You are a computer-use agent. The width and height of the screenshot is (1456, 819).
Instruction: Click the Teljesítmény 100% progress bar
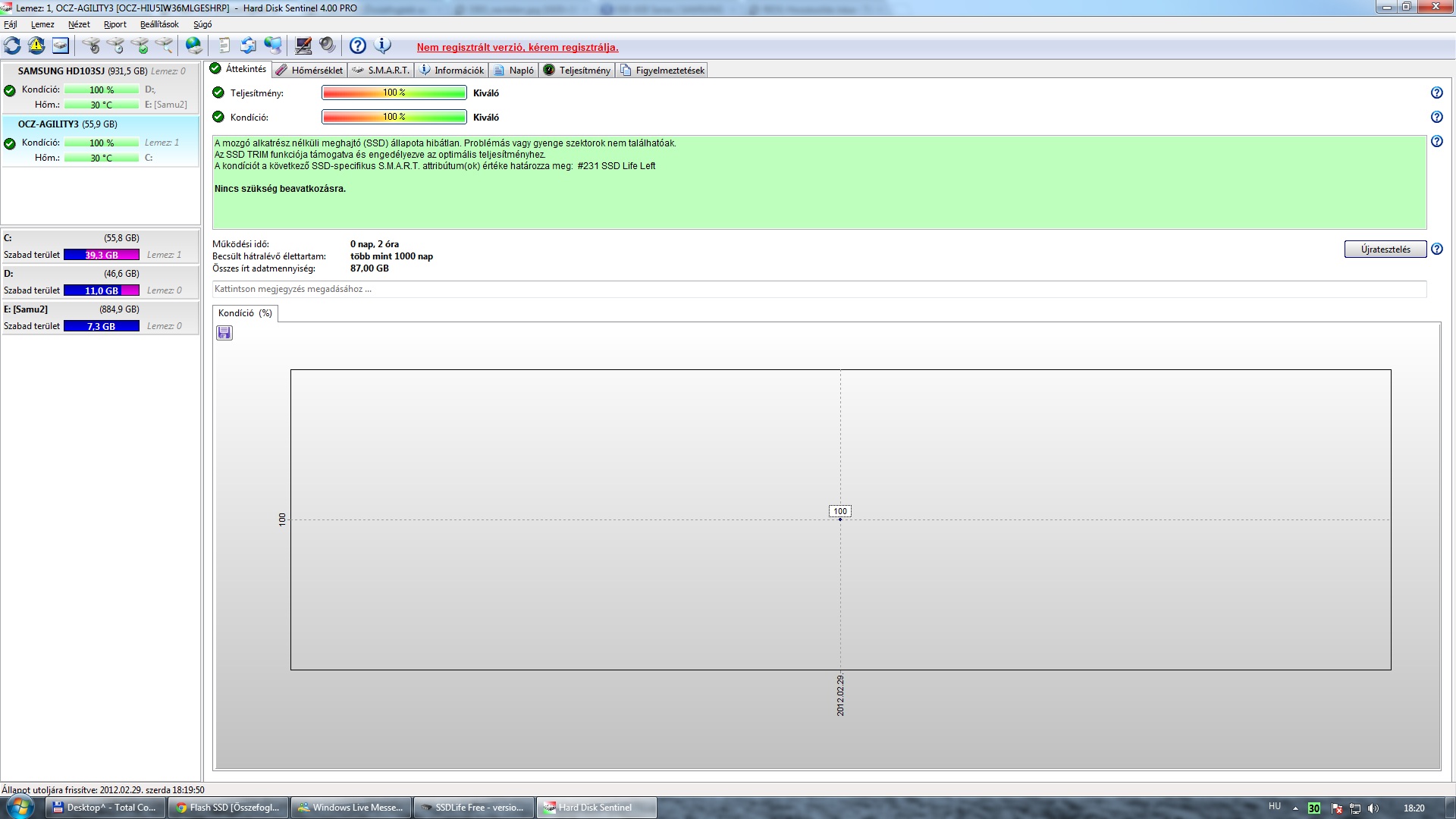tap(394, 93)
